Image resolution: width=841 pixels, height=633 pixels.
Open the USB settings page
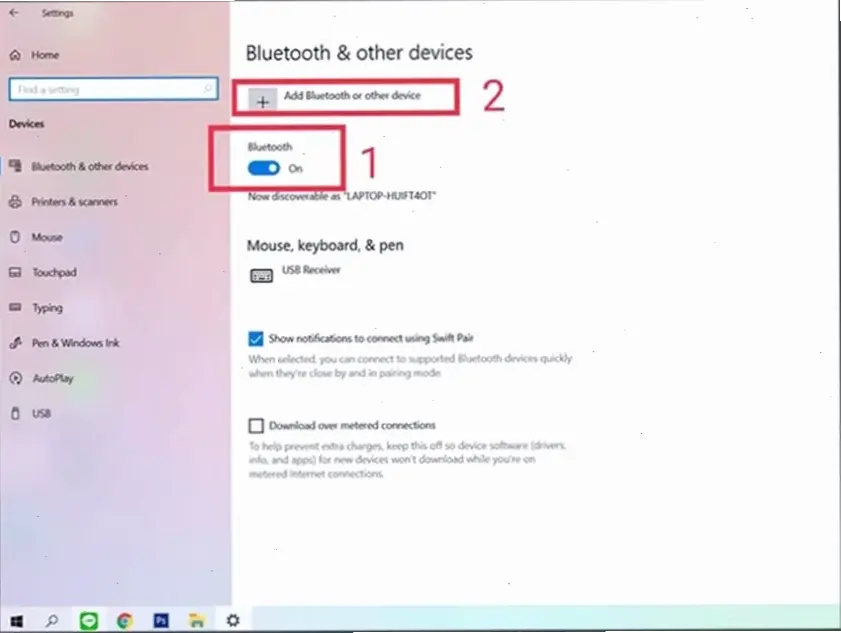(41, 413)
